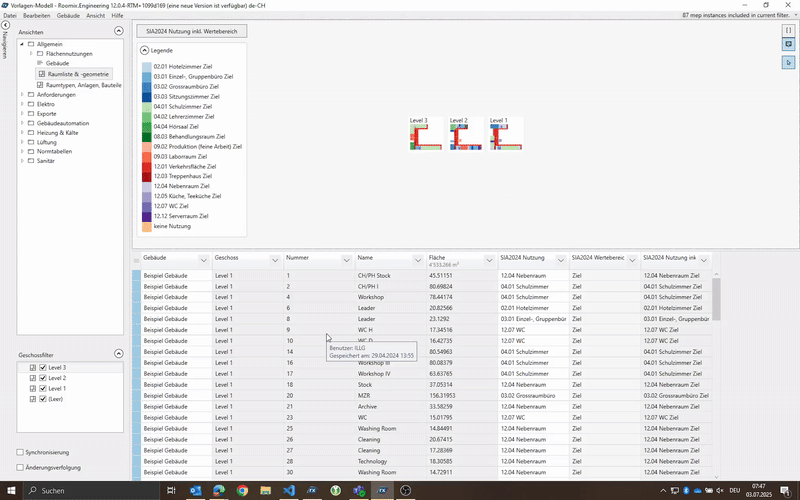Open the Geschoss column filter dropdown

click(273, 258)
